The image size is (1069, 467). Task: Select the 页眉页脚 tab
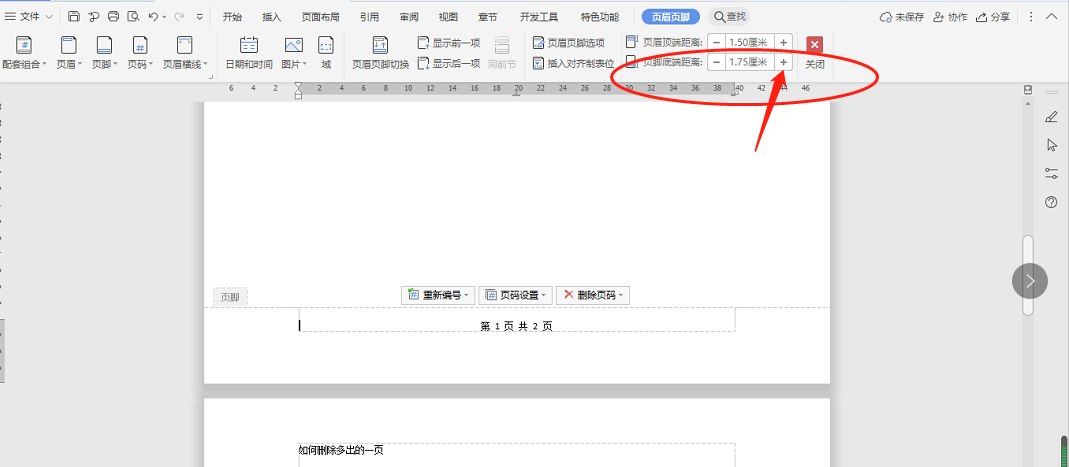pos(671,17)
